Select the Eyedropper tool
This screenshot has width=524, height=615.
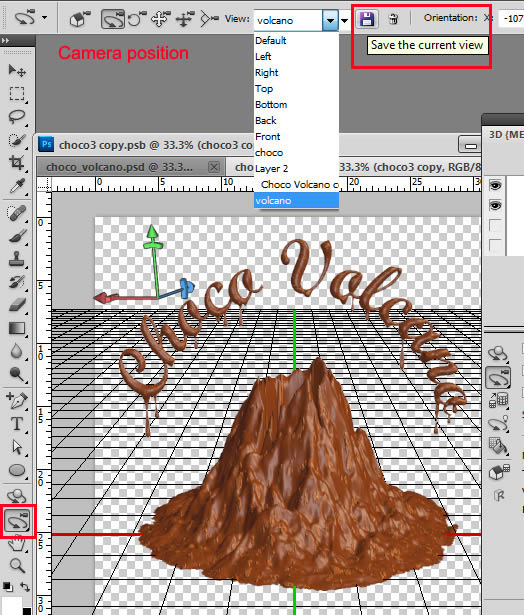point(17,185)
